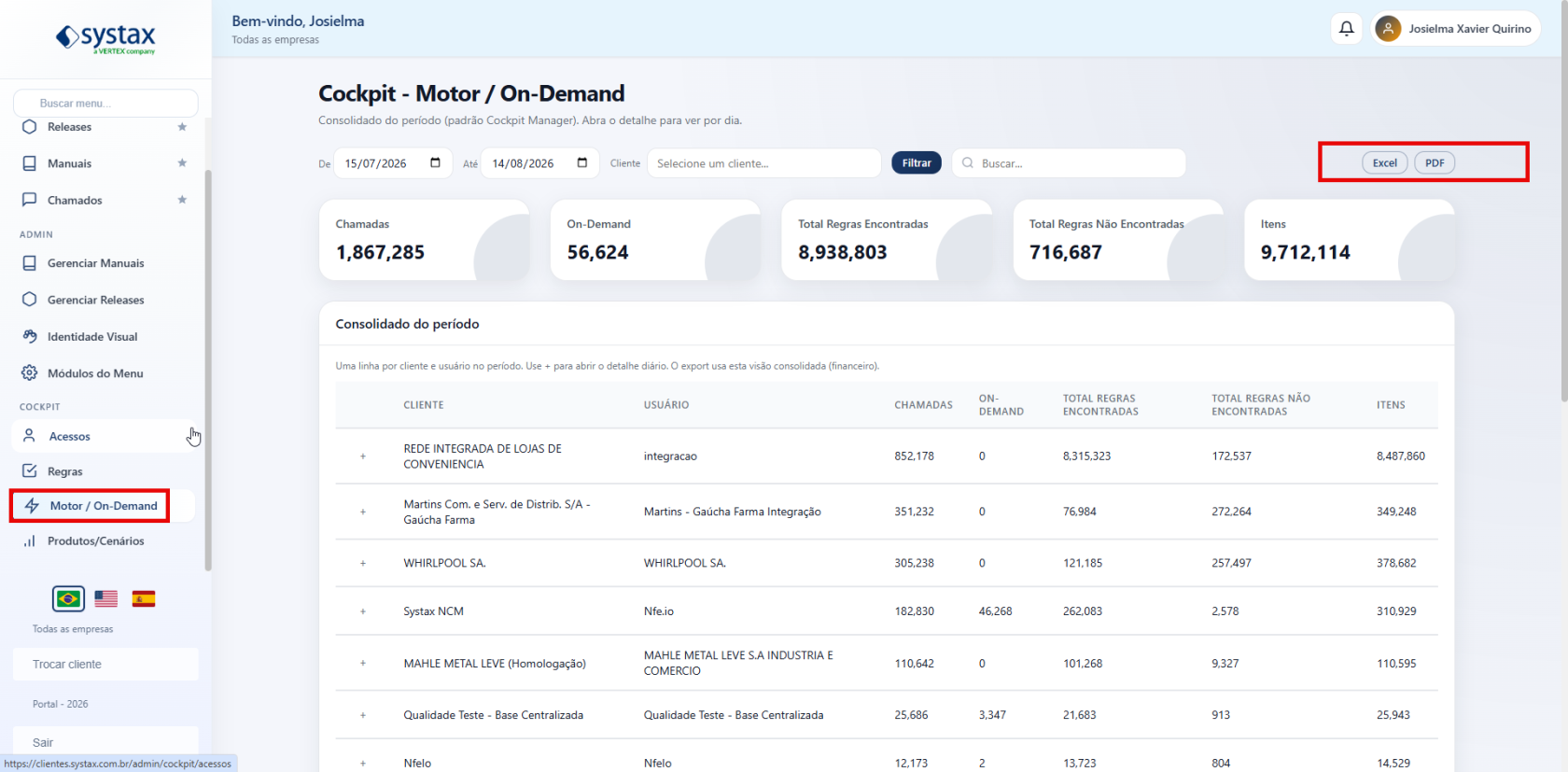Open the user avatar icon for Josielma
Image resolution: width=1568 pixels, height=772 pixels.
tap(1388, 29)
